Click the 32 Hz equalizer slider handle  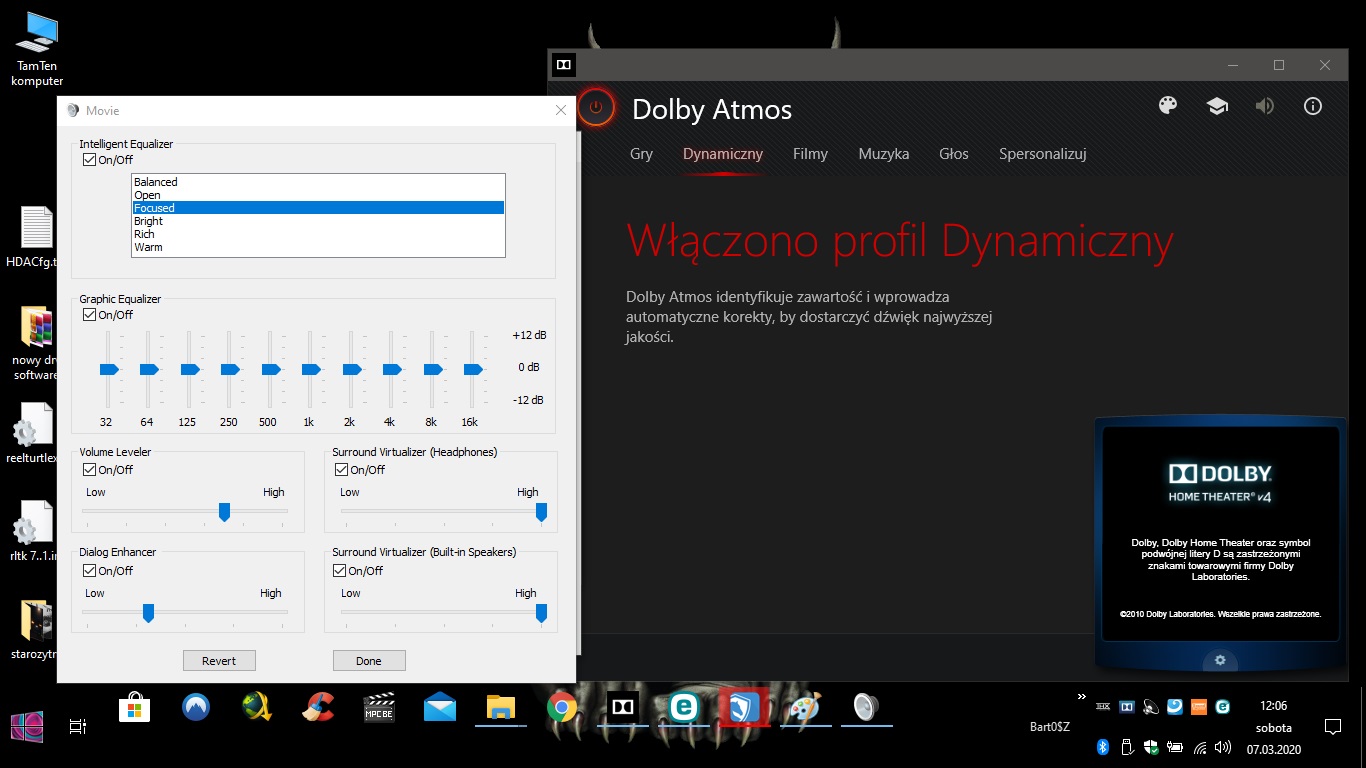(x=109, y=370)
